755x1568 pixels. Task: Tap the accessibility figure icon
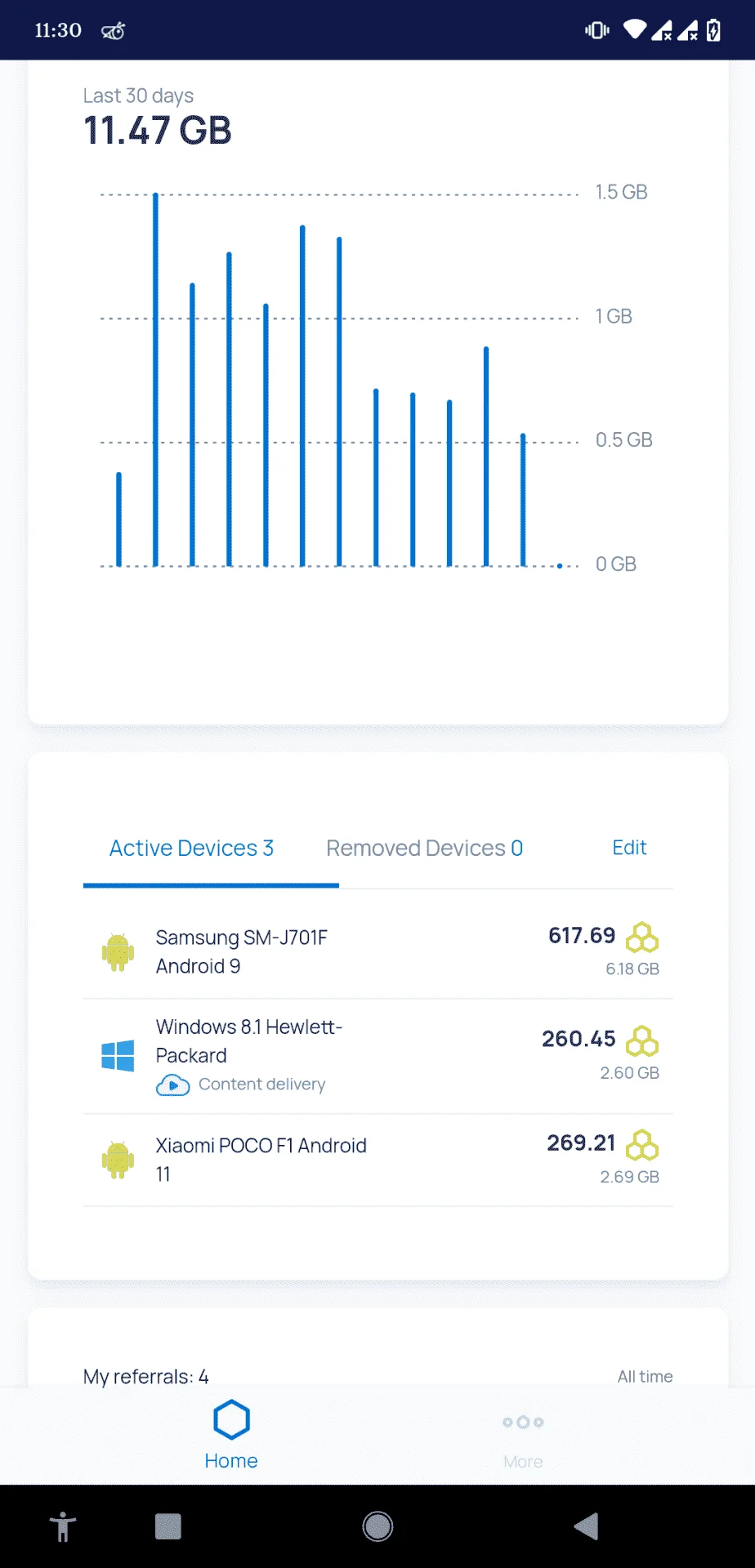[63, 1526]
